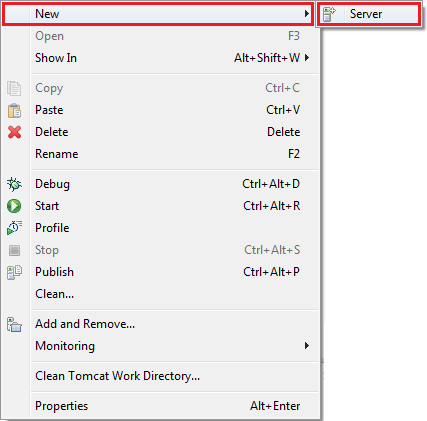Click the Publish documents icon
Screen dimensions: 427x421
(x=14, y=272)
